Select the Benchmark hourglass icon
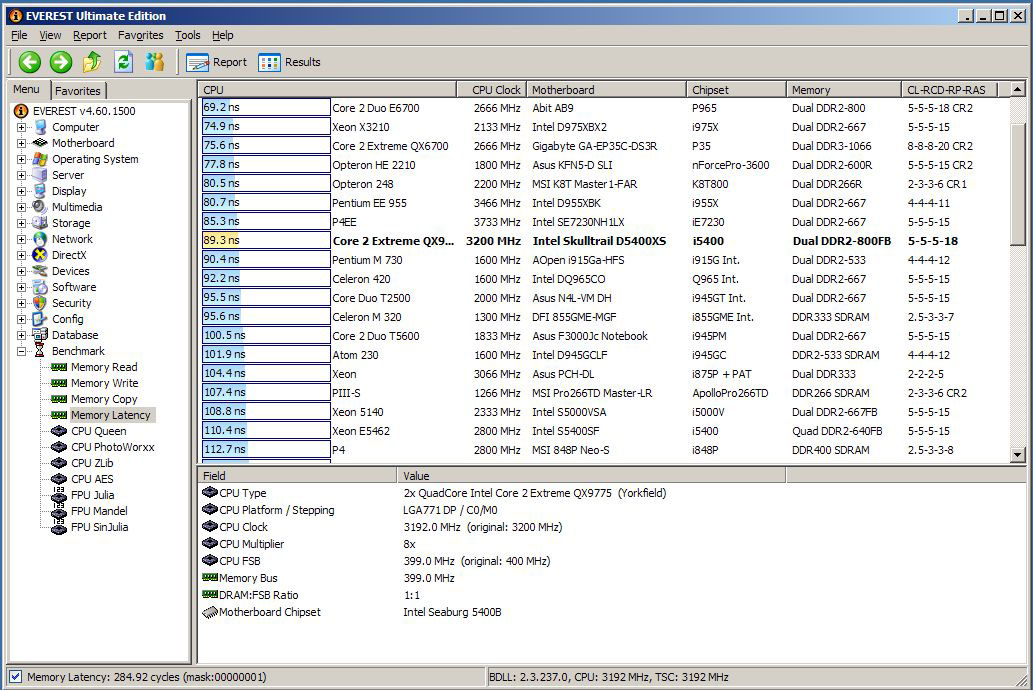This screenshot has width=1033, height=690. [x=40, y=351]
